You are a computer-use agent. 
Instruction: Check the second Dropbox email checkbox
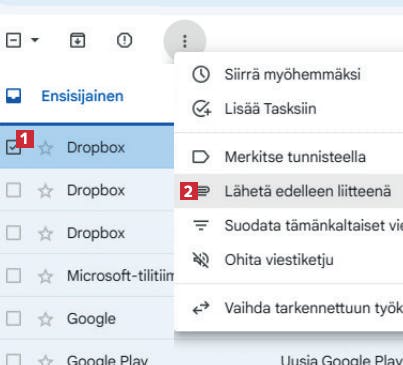pos(14,190)
